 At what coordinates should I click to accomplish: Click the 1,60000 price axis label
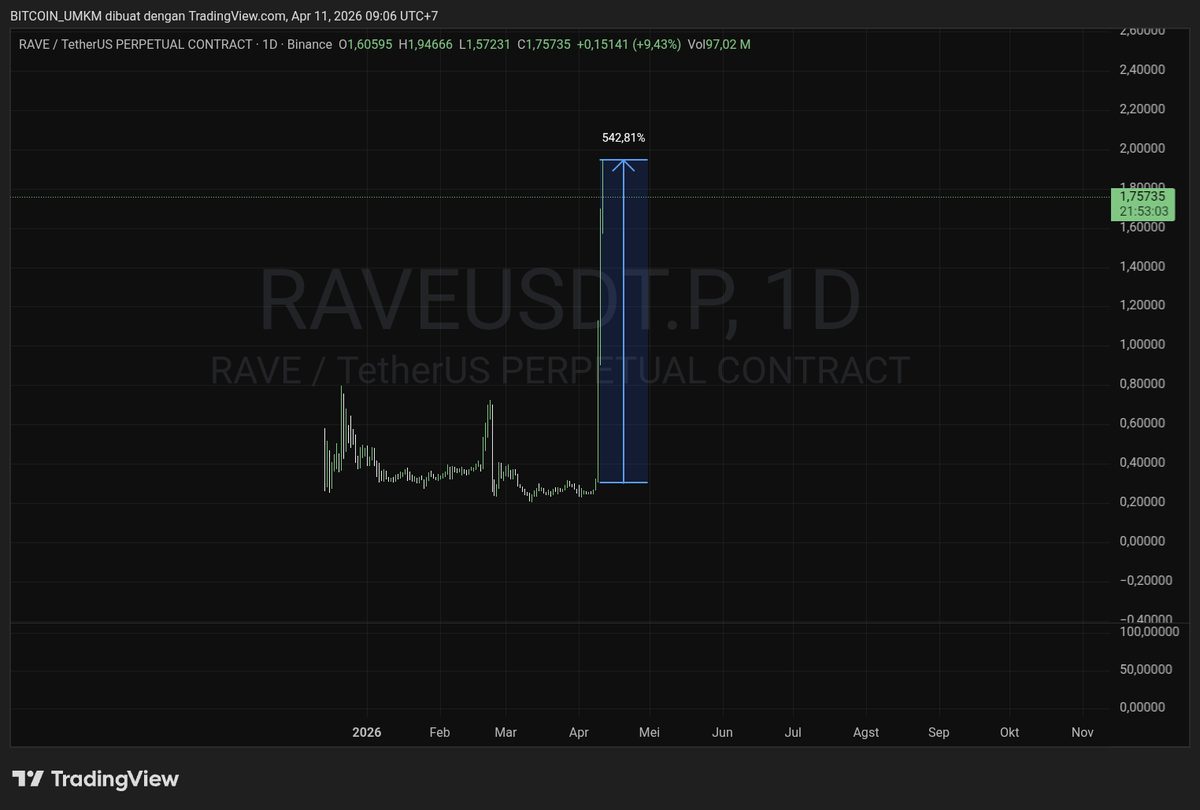coord(1142,227)
